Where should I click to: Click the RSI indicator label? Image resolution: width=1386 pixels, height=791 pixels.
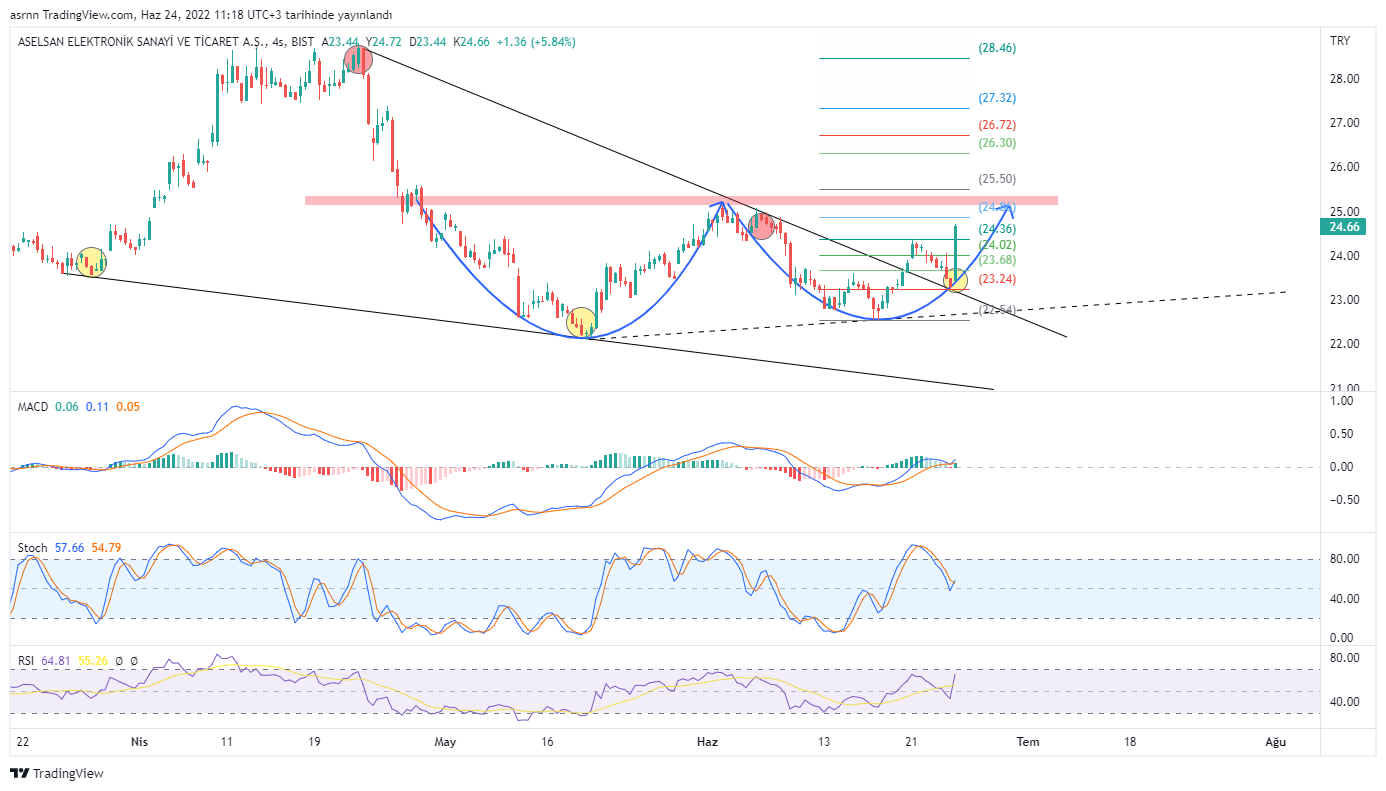pos(27,661)
